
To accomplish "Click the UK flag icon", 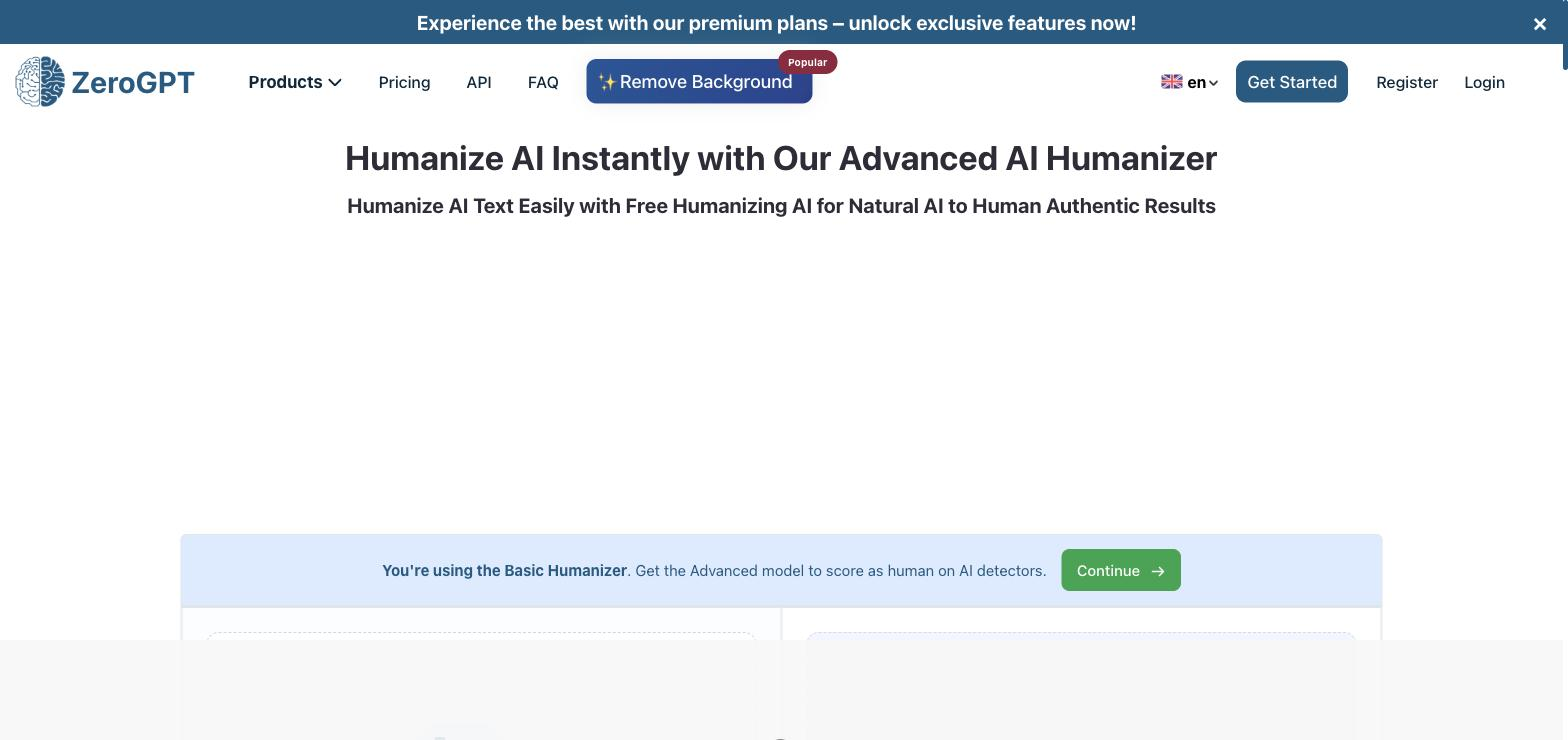I will click(x=1171, y=82).
